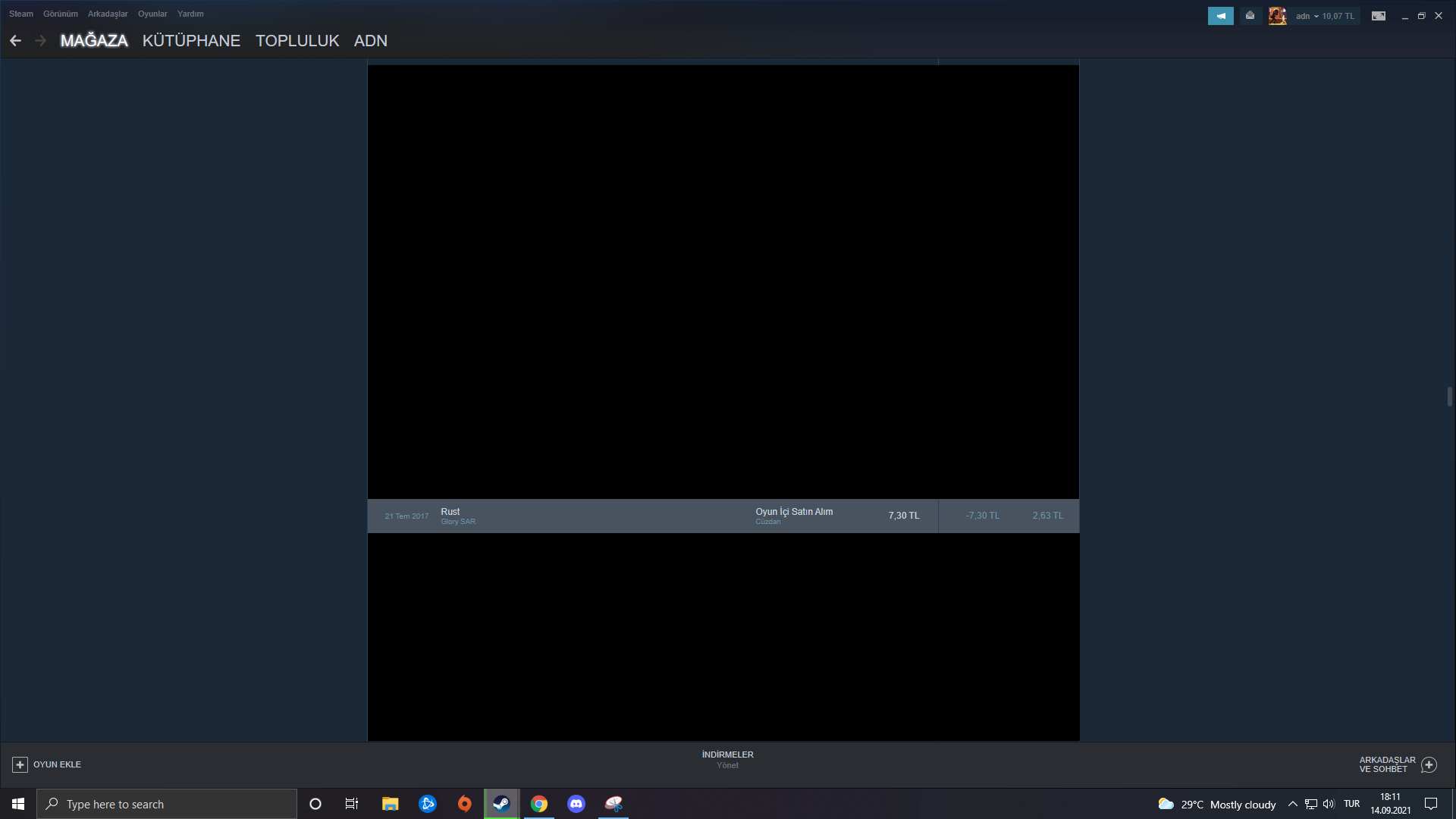Click the Windows taskbar search box
The width and height of the screenshot is (1456, 819).
point(167,804)
